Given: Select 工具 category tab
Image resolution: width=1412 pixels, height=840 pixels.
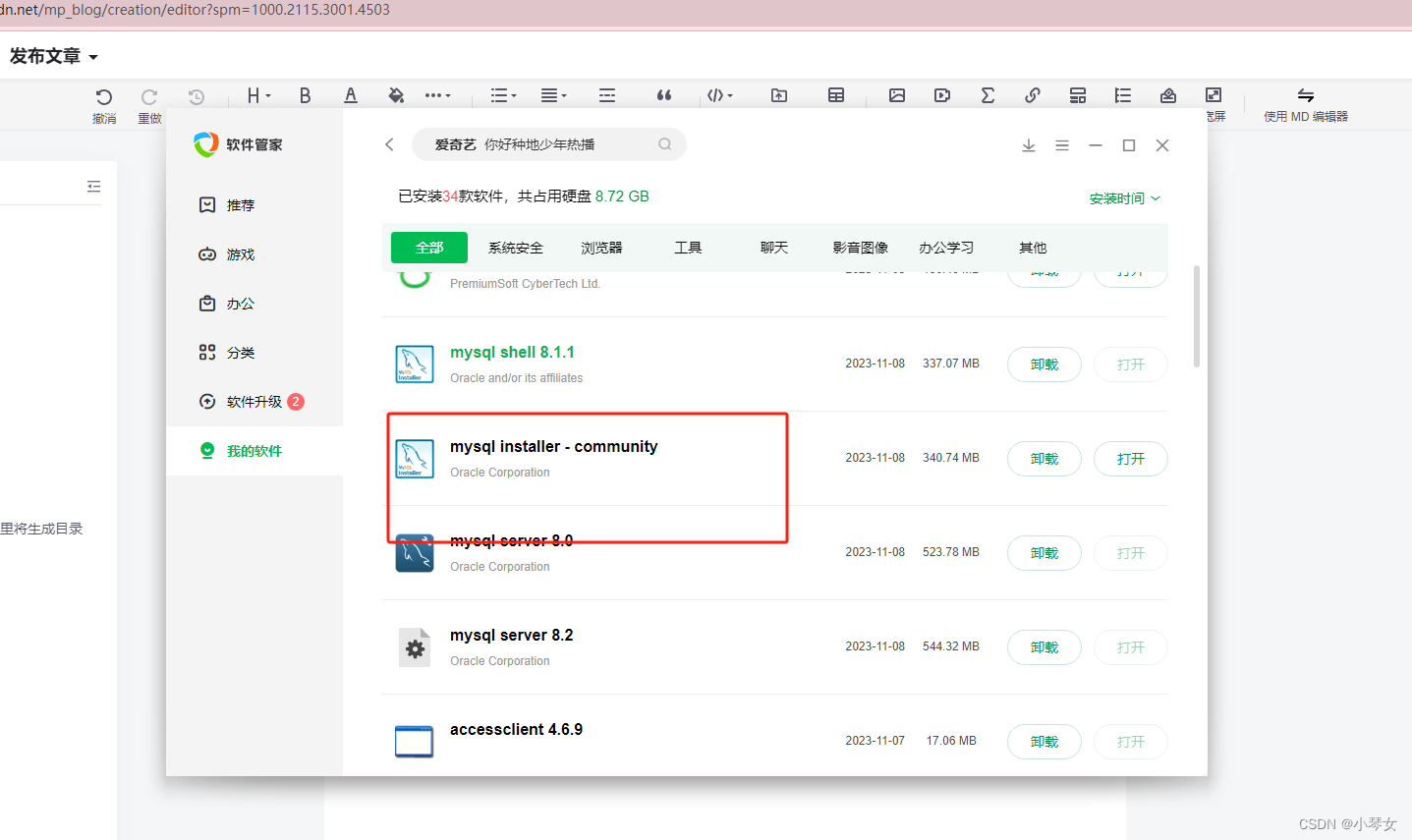Looking at the screenshot, I should point(688,248).
